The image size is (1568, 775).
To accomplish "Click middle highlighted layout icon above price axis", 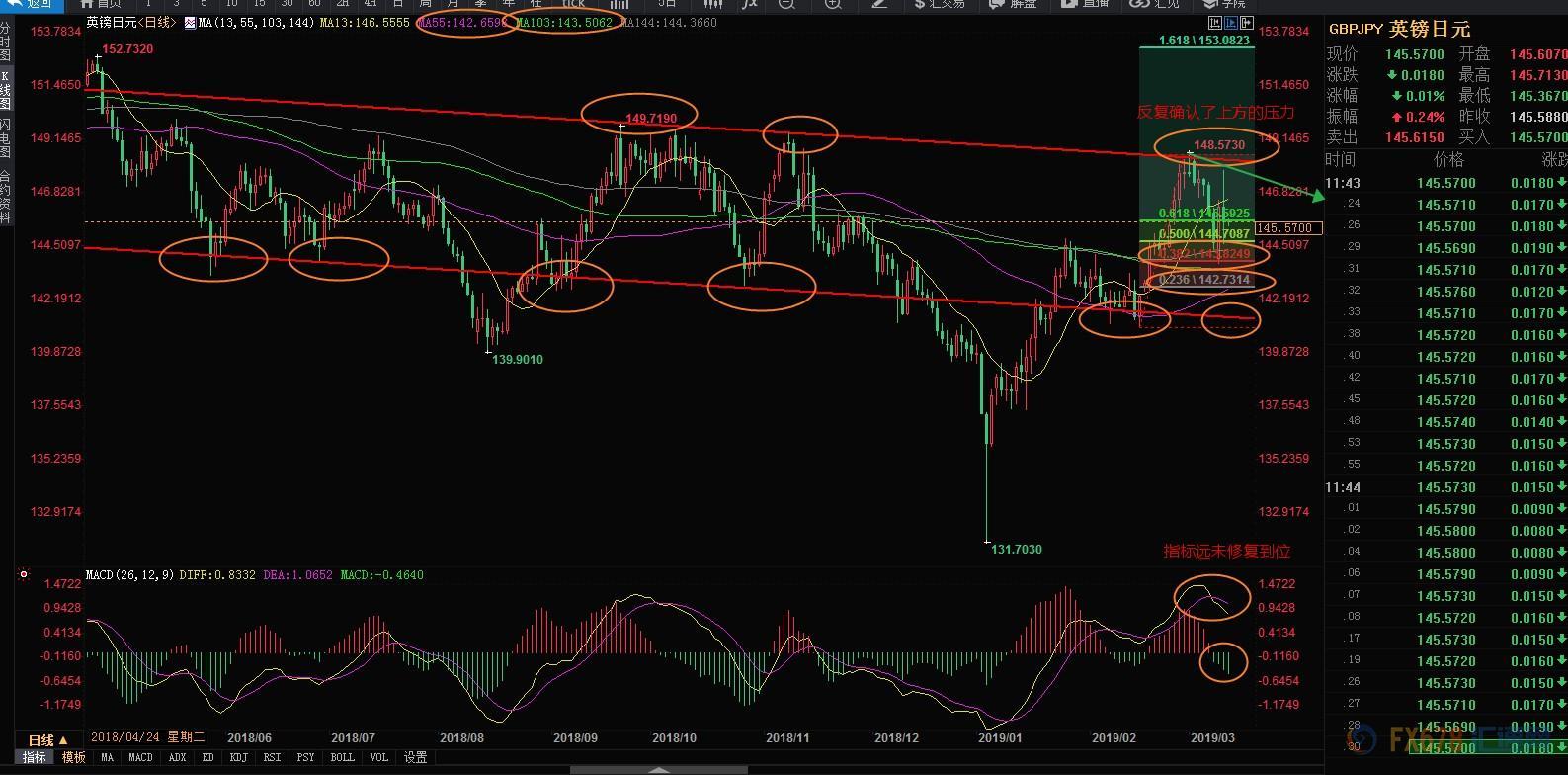I will click(x=1231, y=22).
